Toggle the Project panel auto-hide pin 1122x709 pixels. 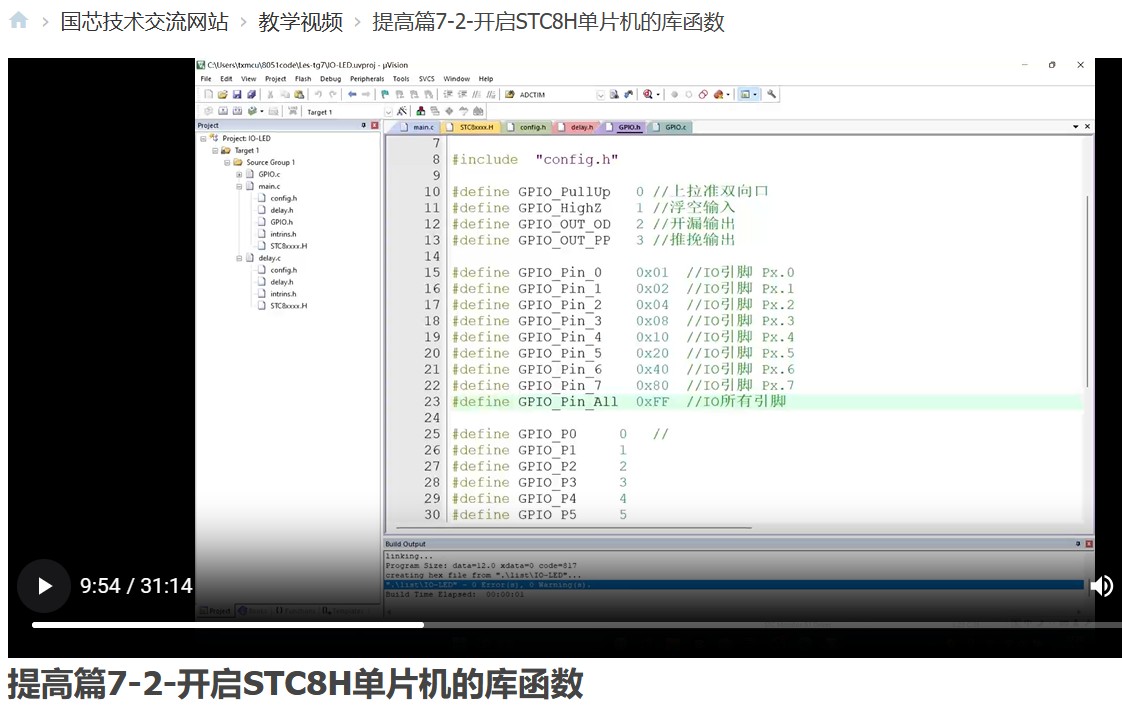(x=364, y=125)
